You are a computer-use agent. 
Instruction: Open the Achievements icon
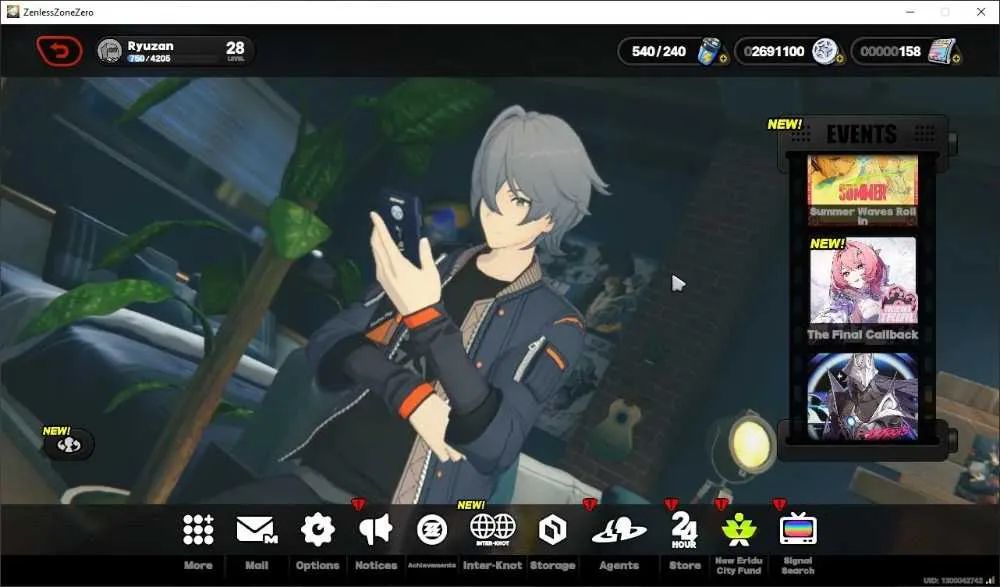(432, 530)
